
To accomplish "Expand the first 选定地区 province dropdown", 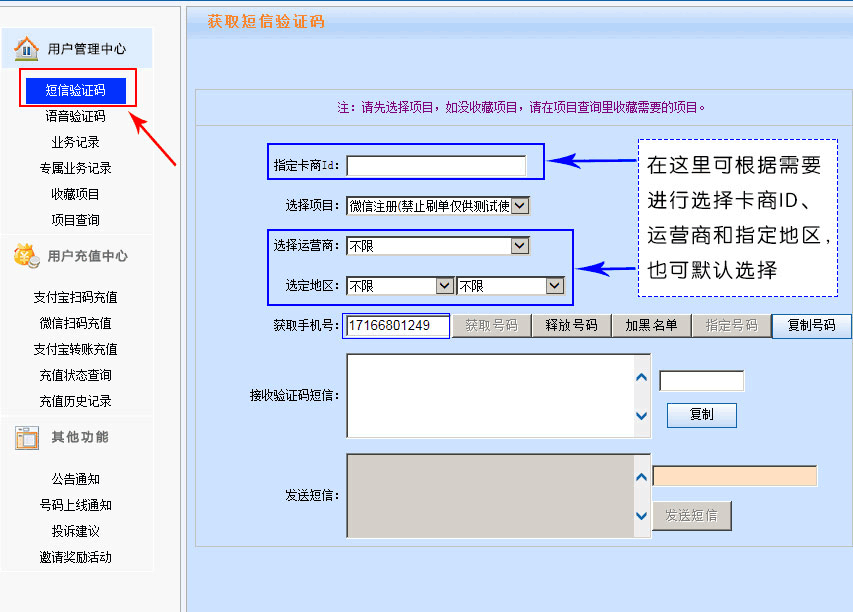I will click(444, 286).
